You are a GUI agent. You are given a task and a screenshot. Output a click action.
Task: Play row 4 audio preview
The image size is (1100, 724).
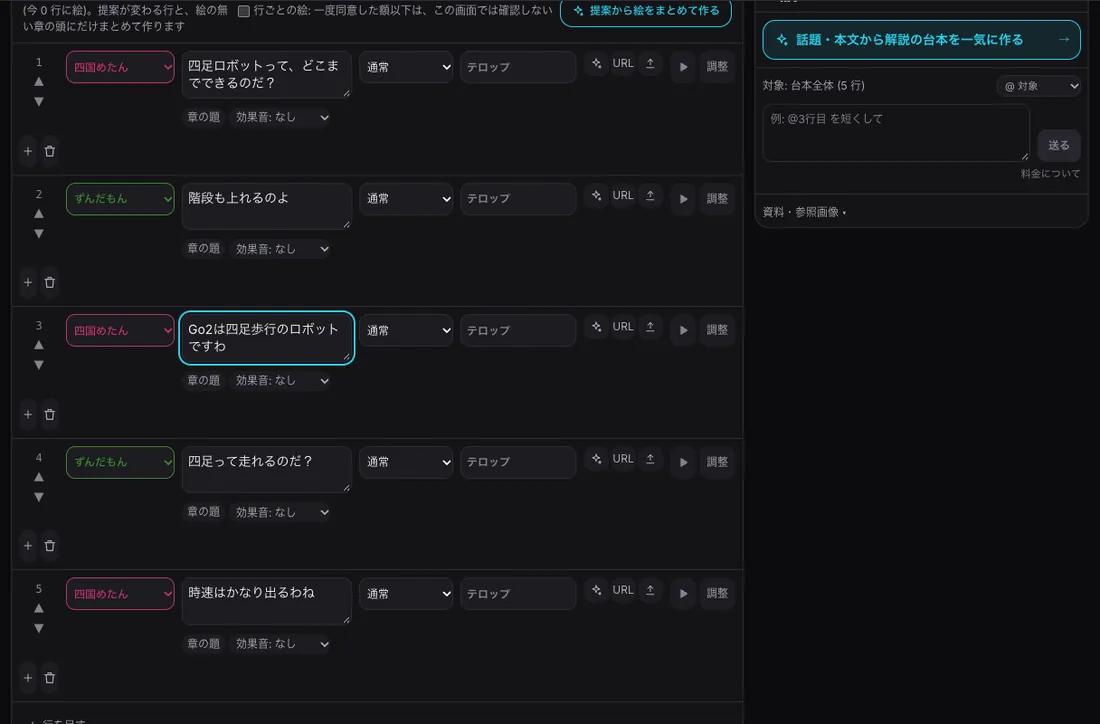[683, 462]
